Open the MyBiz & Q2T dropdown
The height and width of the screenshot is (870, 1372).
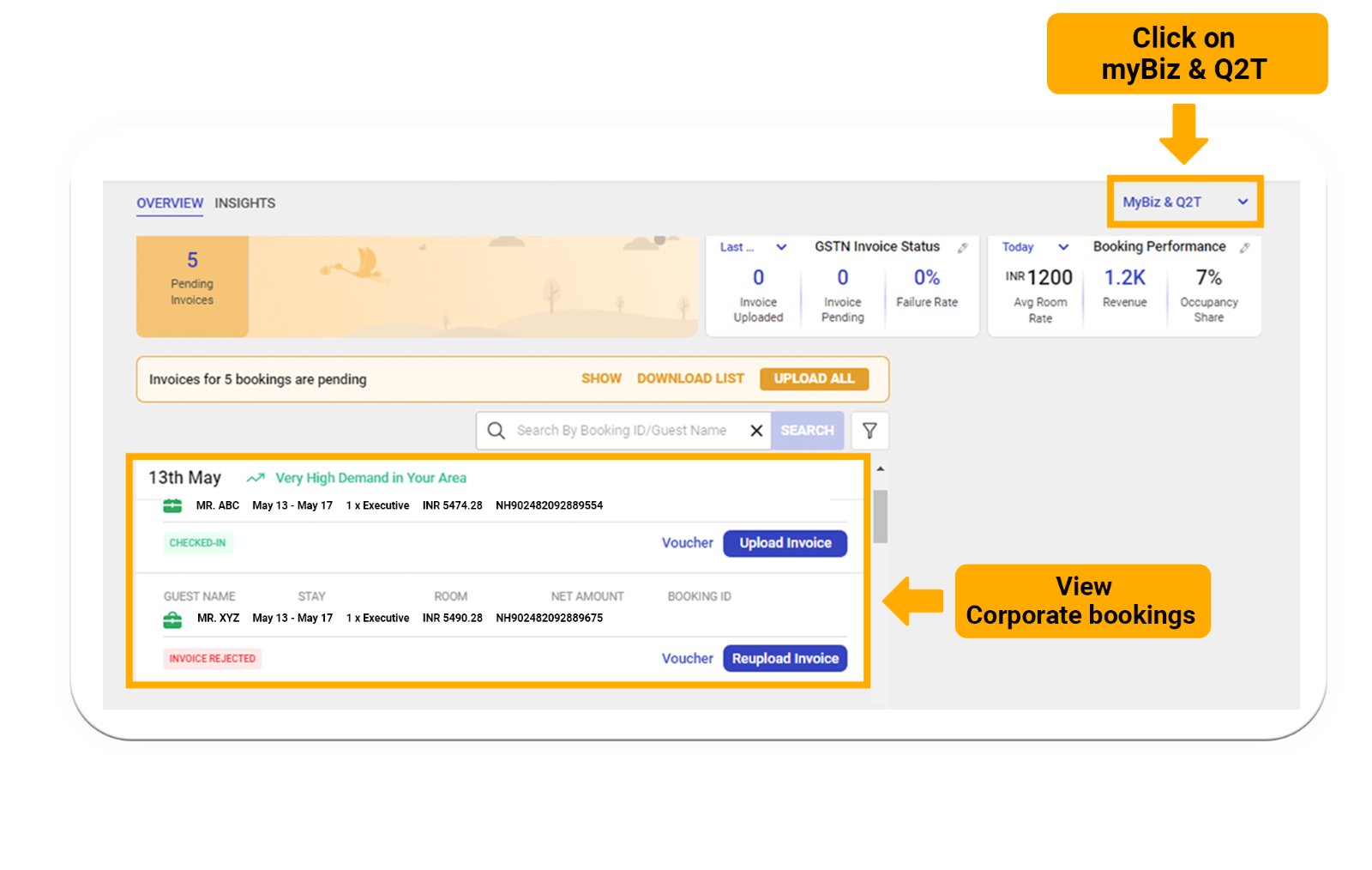pos(1184,202)
